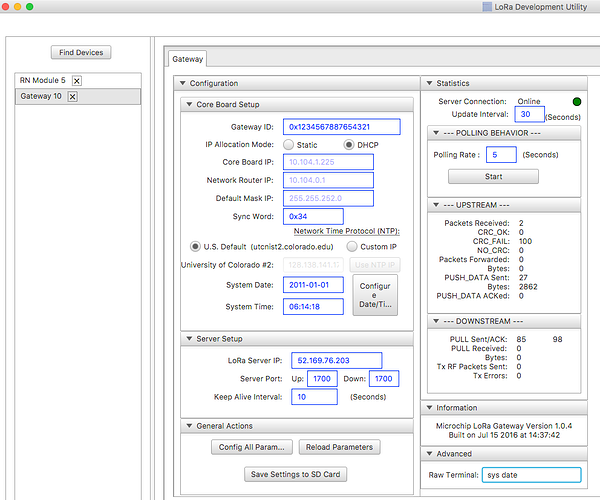Focus the Update Interval field
This screenshot has height=500, width=600.
(x=530, y=114)
